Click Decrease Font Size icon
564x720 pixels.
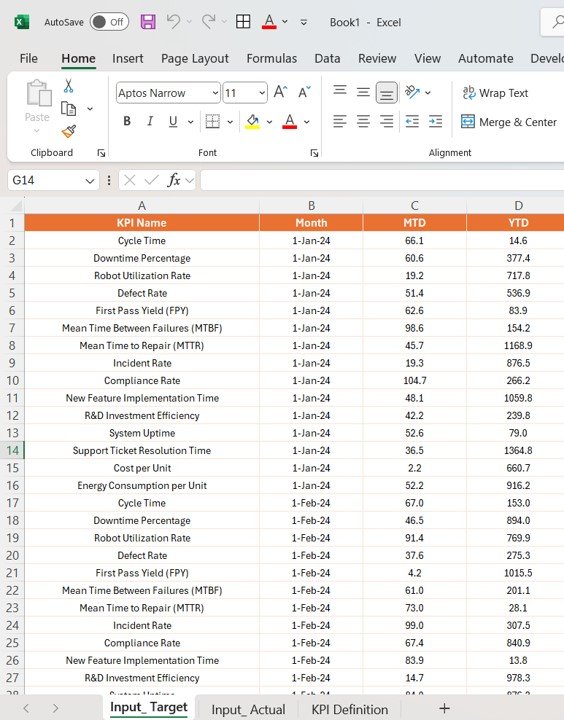(305, 92)
